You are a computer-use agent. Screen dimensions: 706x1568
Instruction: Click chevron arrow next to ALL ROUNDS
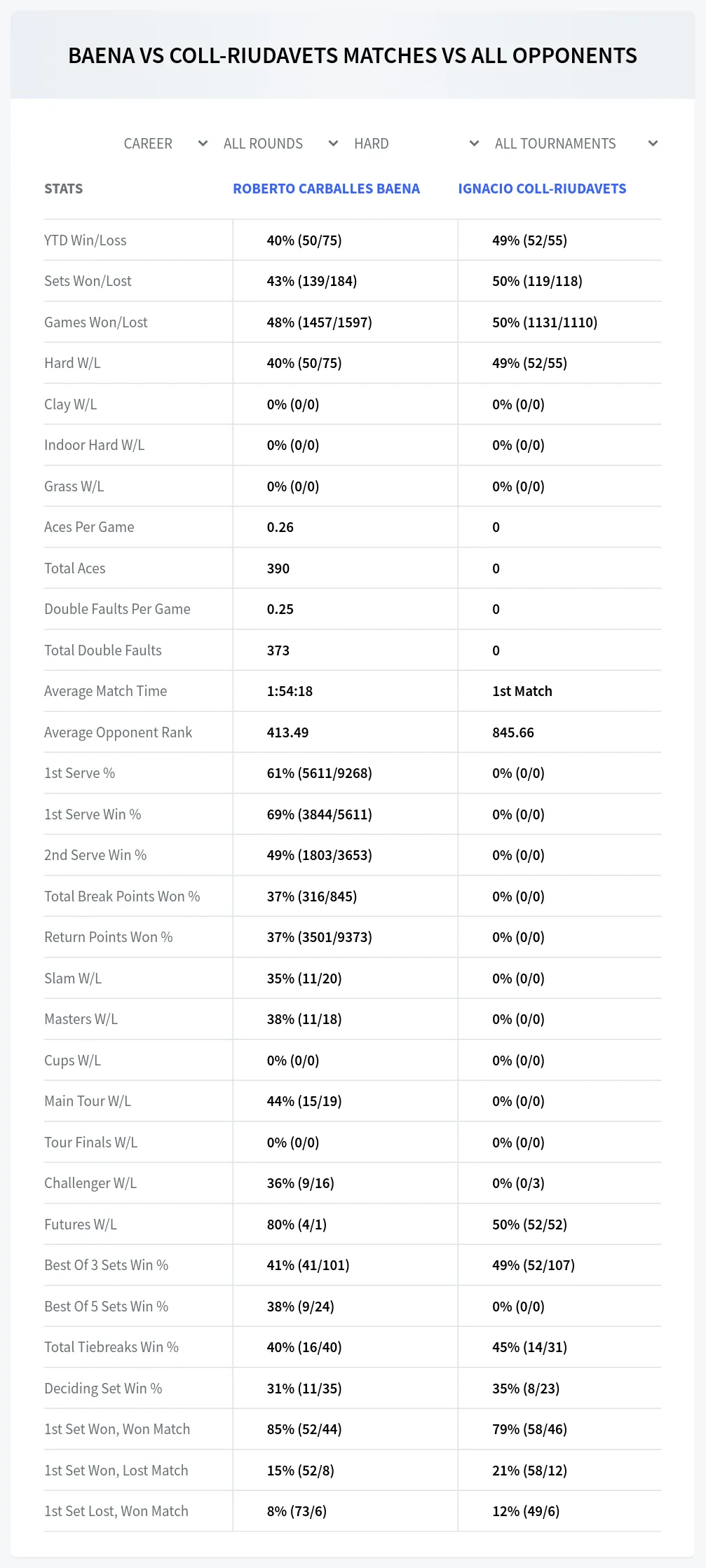click(x=333, y=144)
